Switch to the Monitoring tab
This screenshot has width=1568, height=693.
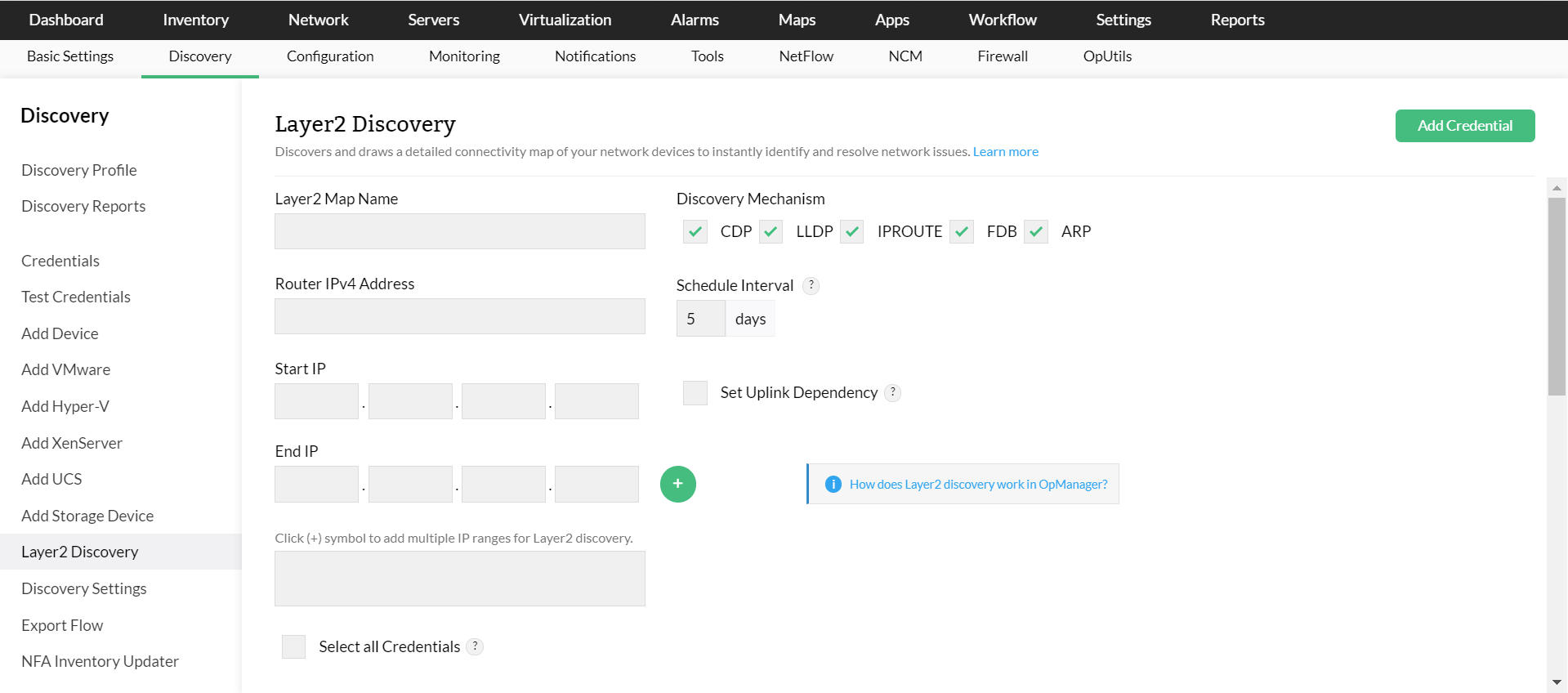pyautogui.click(x=464, y=56)
